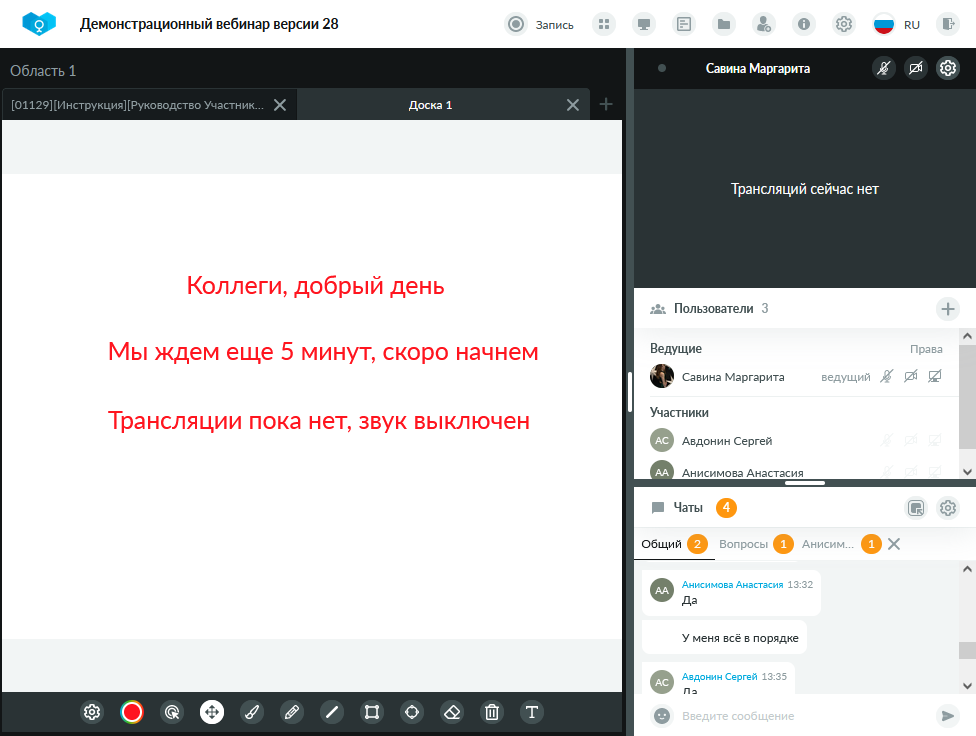Viewport: 976px width, 736px height.
Task: Open the emoji picker smiley icon
Action: coord(662,715)
